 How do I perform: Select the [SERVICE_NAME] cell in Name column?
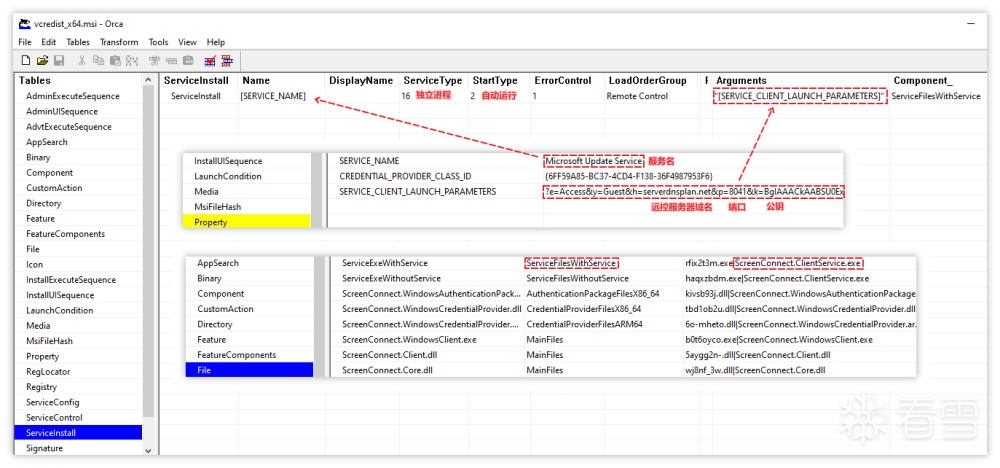pos(273,96)
